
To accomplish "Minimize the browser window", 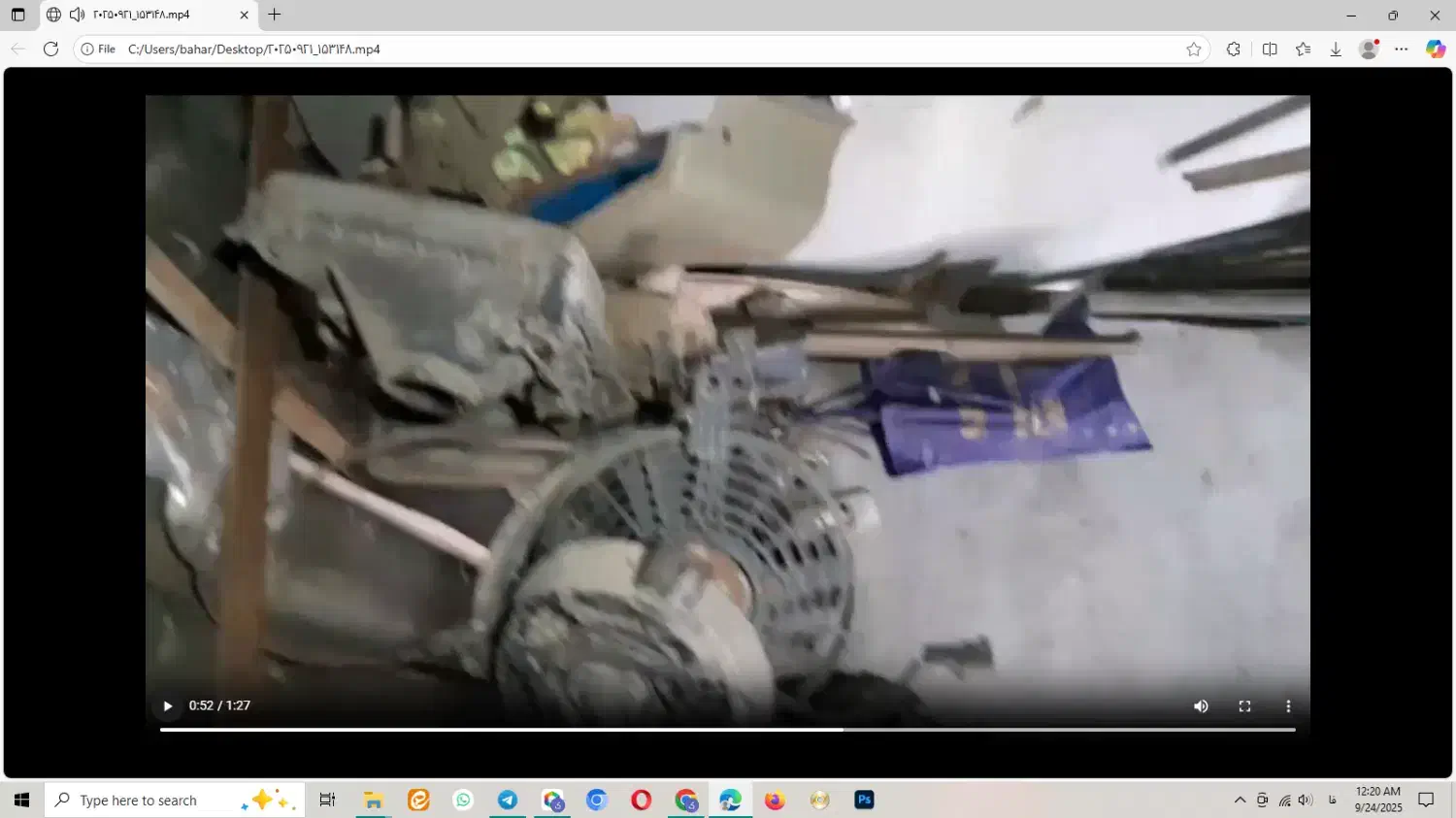I will pyautogui.click(x=1351, y=16).
